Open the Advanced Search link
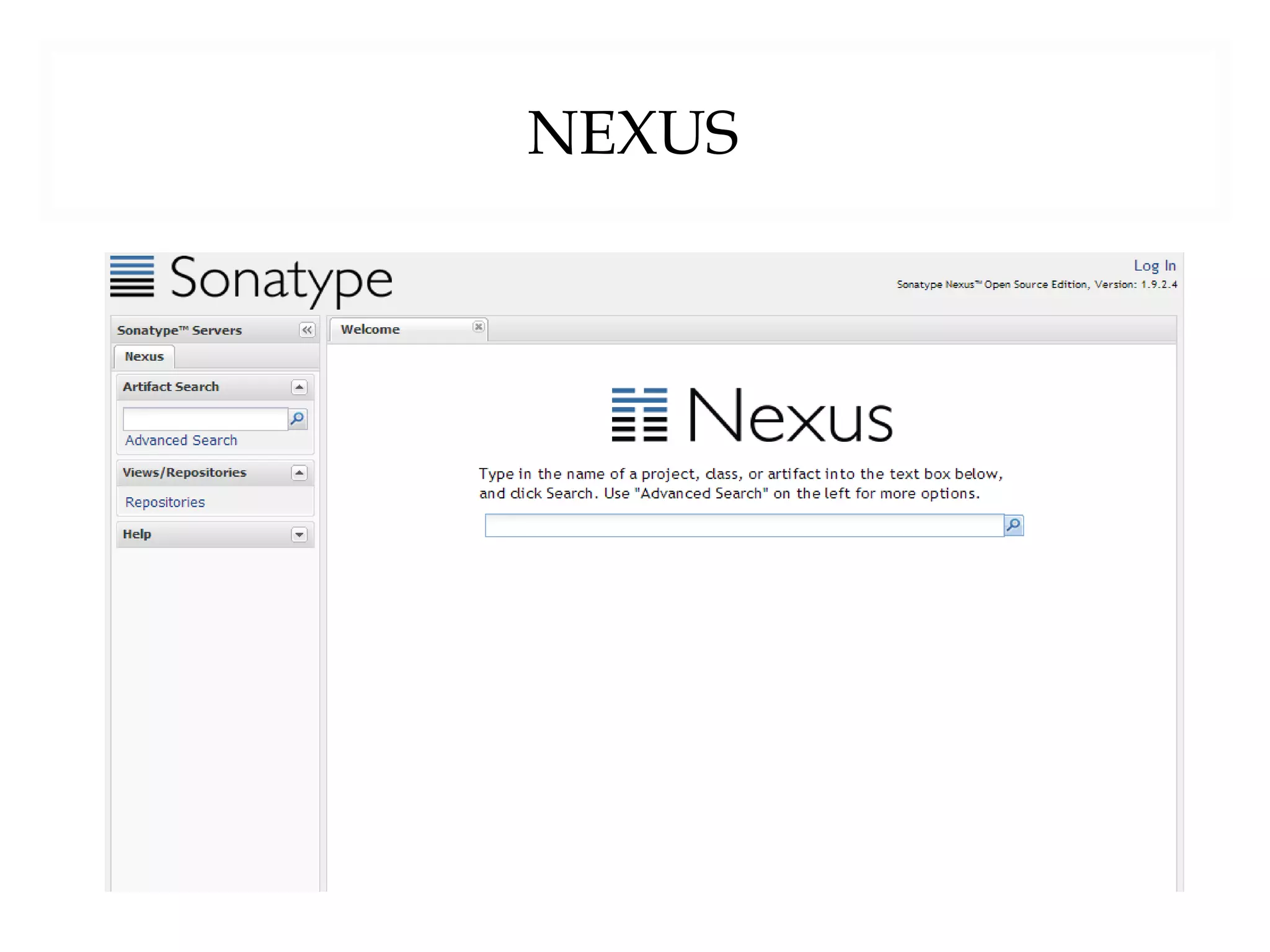This screenshot has width=1270, height=952. 181,440
